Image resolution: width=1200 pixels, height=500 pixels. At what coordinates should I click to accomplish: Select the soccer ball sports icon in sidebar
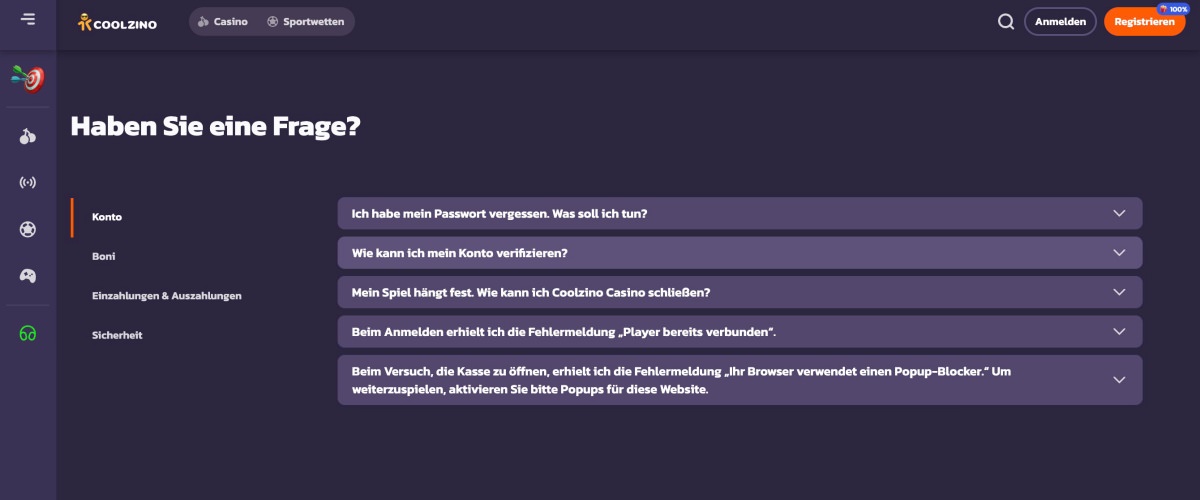click(28, 230)
